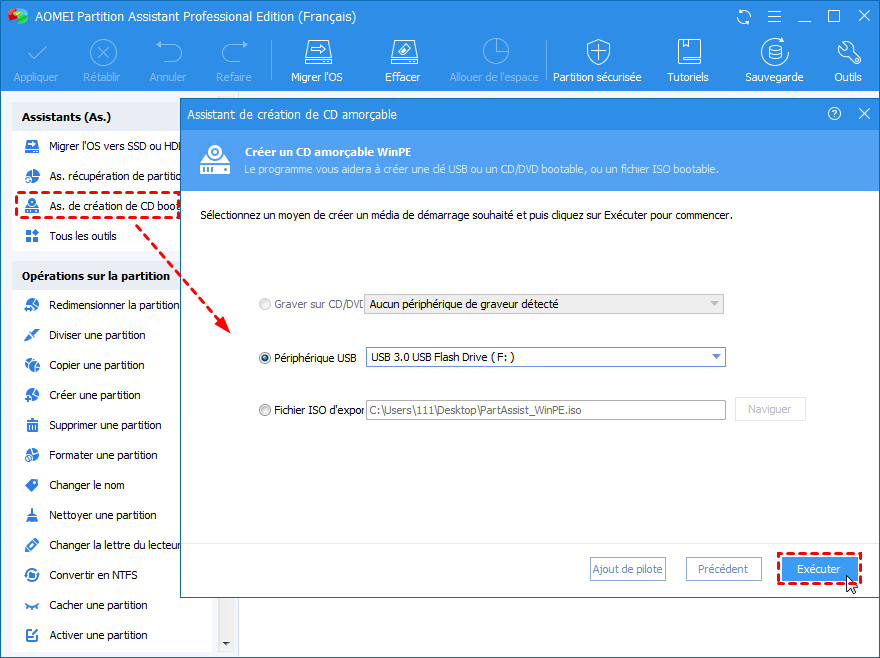Open Tous les outils

(x=71, y=236)
